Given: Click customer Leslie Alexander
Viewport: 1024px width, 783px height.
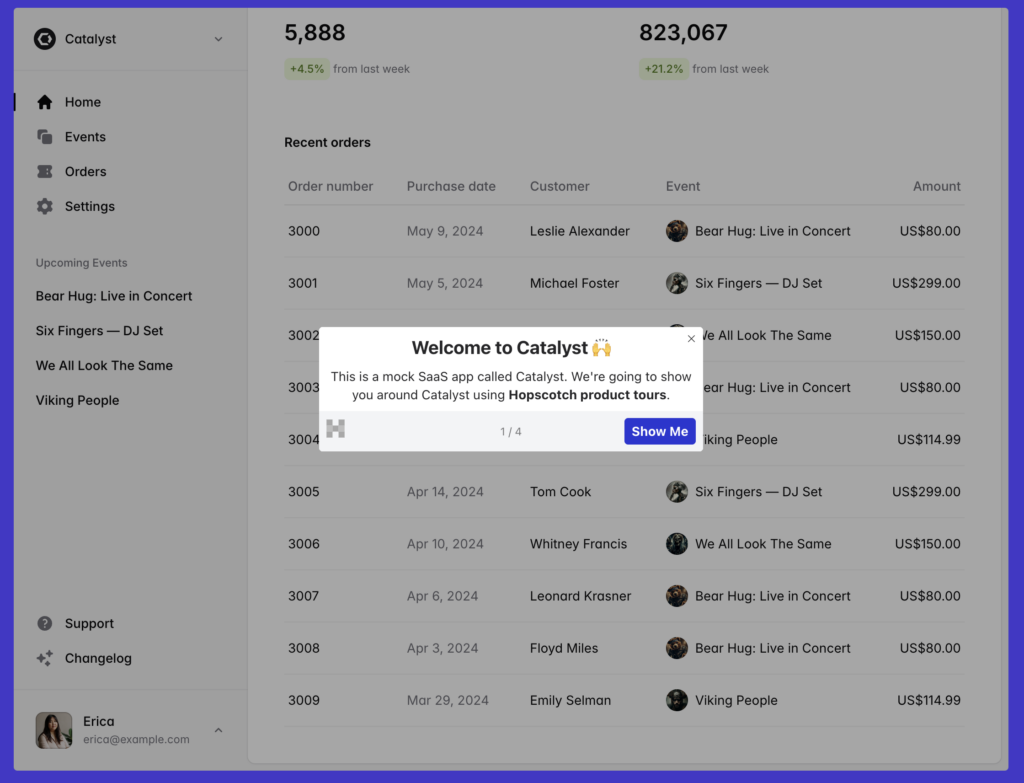Looking at the screenshot, I should [x=580, y=231].
